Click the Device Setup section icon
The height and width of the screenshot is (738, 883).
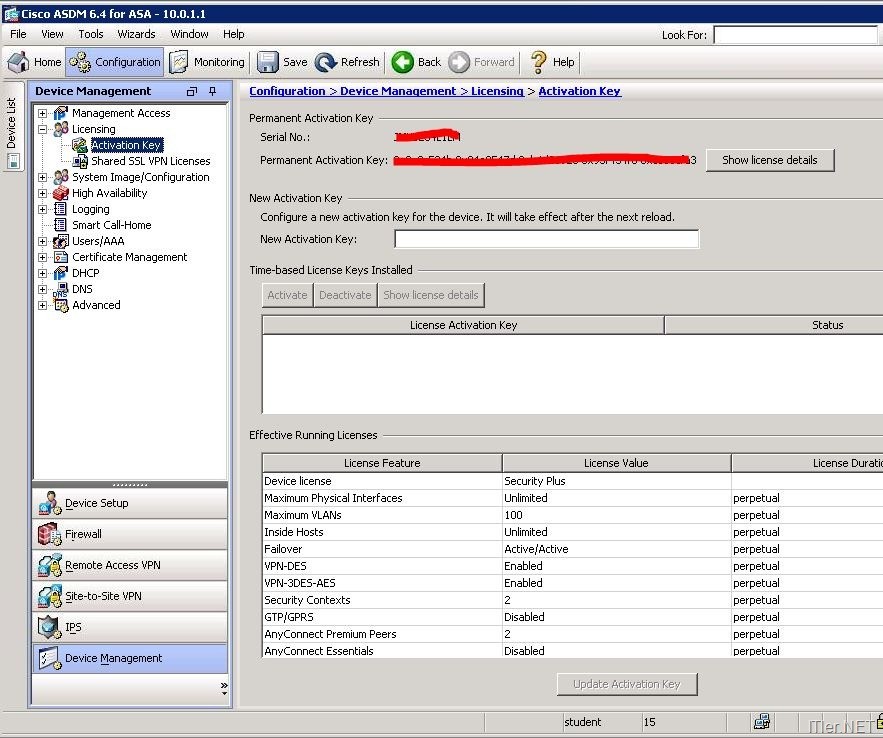pos(50,503)
